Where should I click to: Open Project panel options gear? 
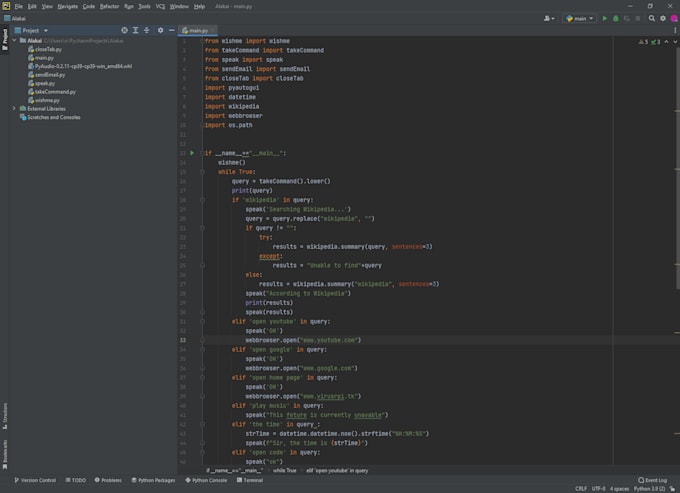(160, 30)
